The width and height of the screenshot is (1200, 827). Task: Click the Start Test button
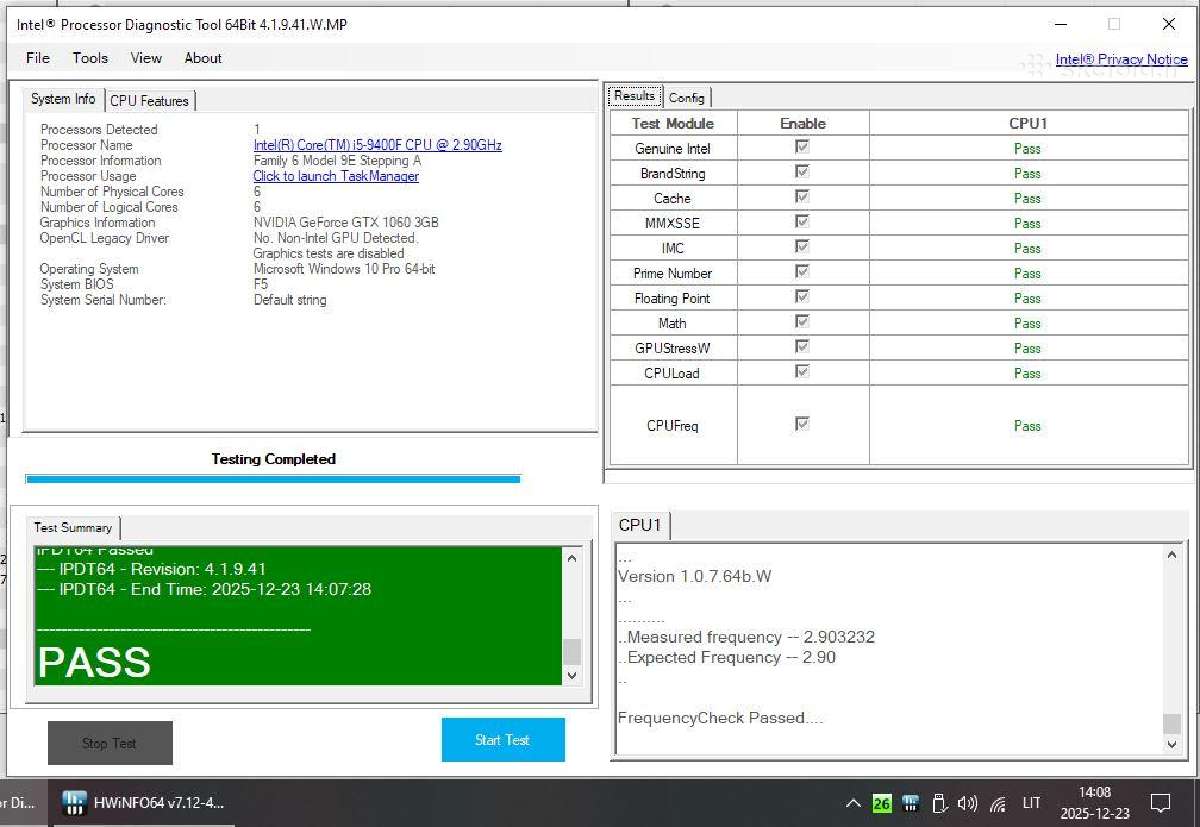[x=503, y=740]
